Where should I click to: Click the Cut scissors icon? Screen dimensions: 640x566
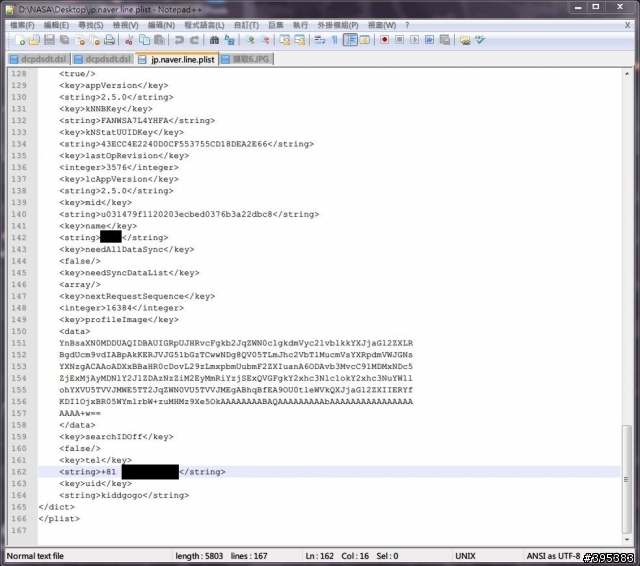click(129, 40)
